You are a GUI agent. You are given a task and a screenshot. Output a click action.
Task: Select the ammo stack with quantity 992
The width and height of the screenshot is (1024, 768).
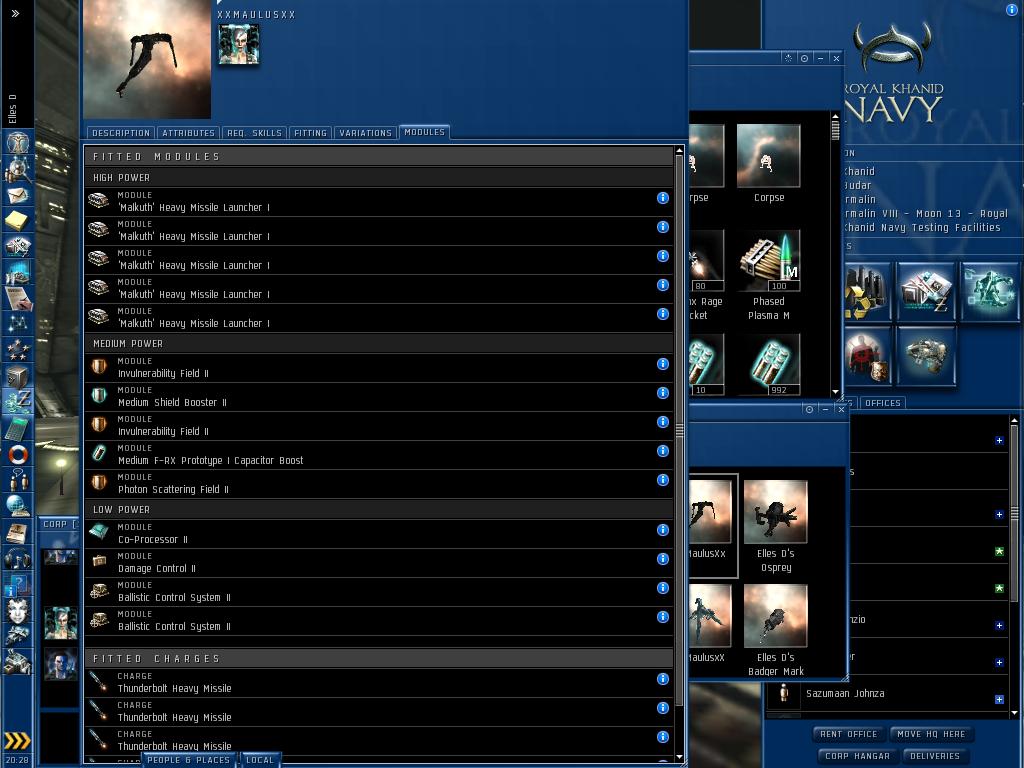tap(769, 364)
